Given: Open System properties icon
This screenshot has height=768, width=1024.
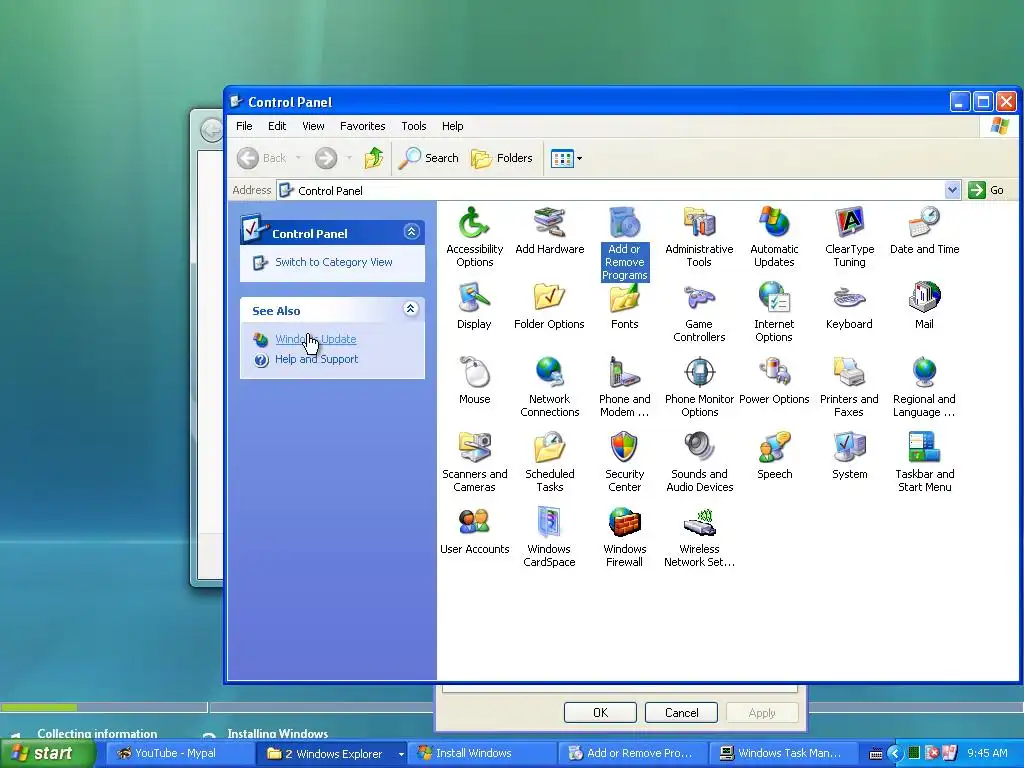Looking at the screenshot, I should tap(849, 455).
